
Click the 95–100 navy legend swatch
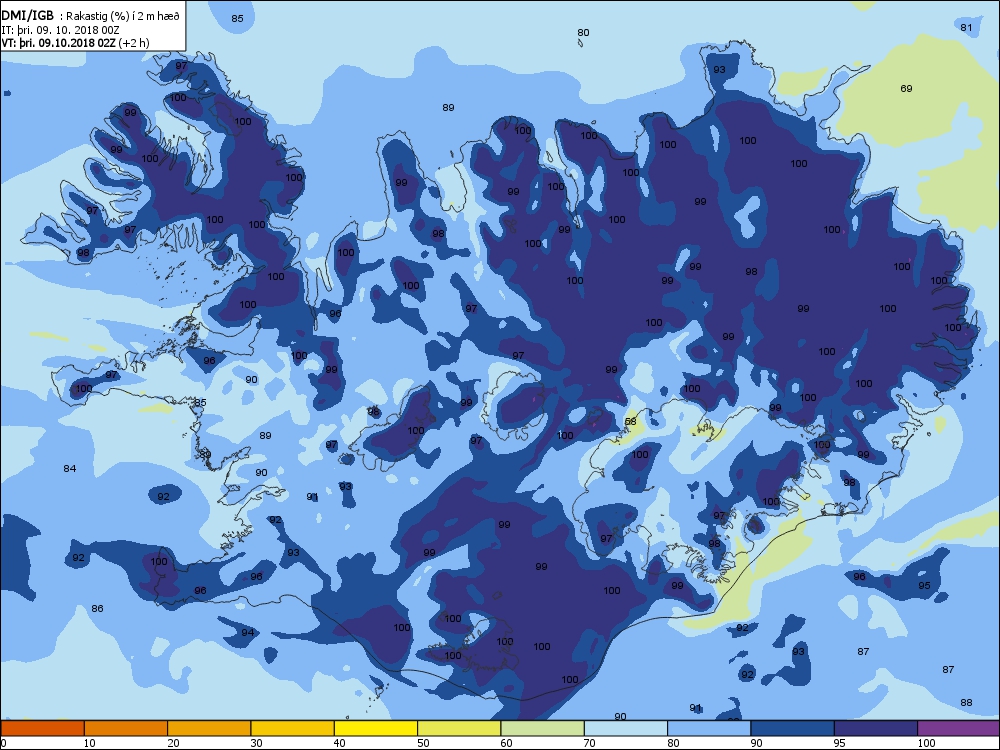click(x=876, y=728)
